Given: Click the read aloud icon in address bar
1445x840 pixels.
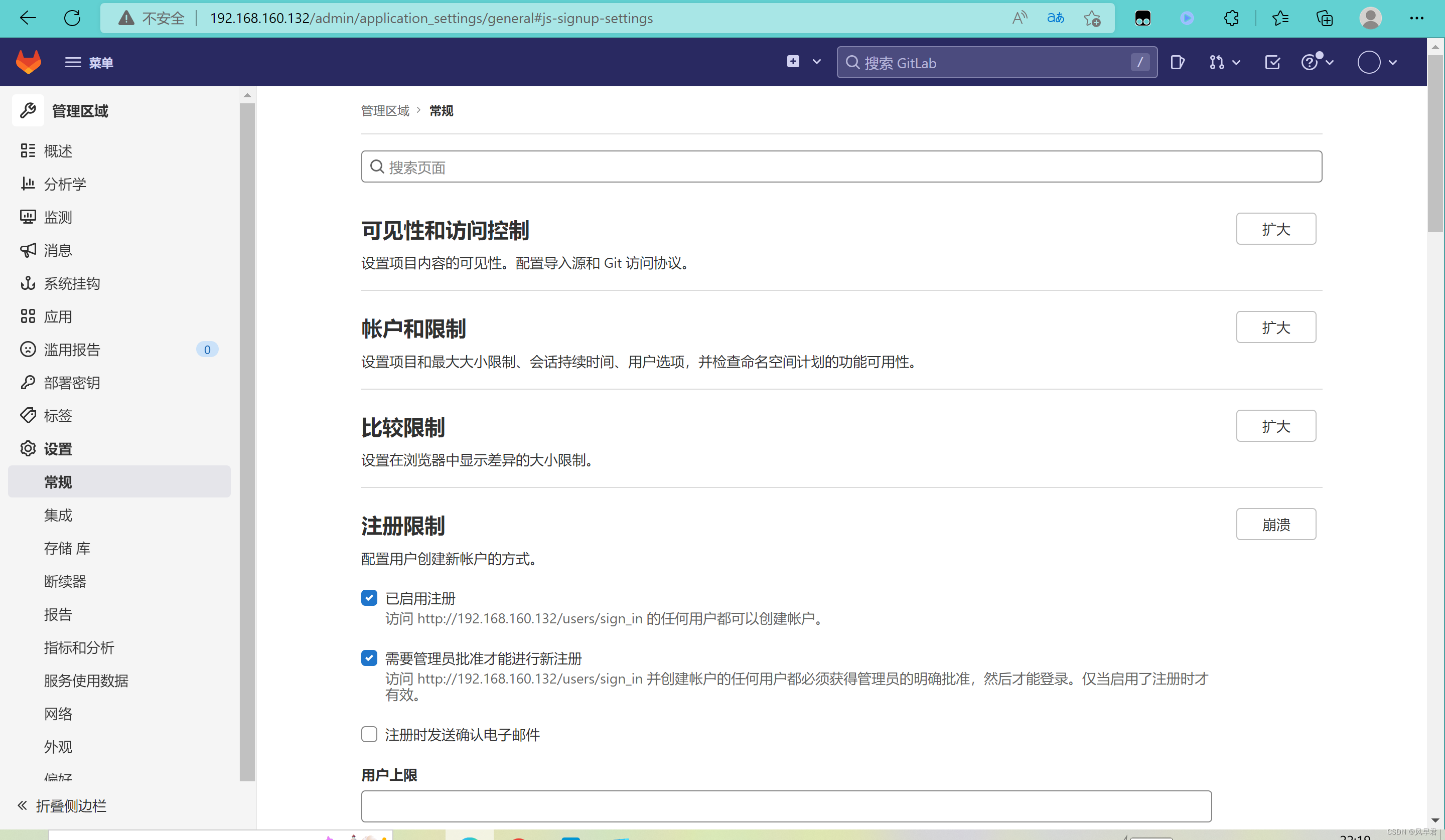Looking at the screenshot, I should coord(1019,19).
